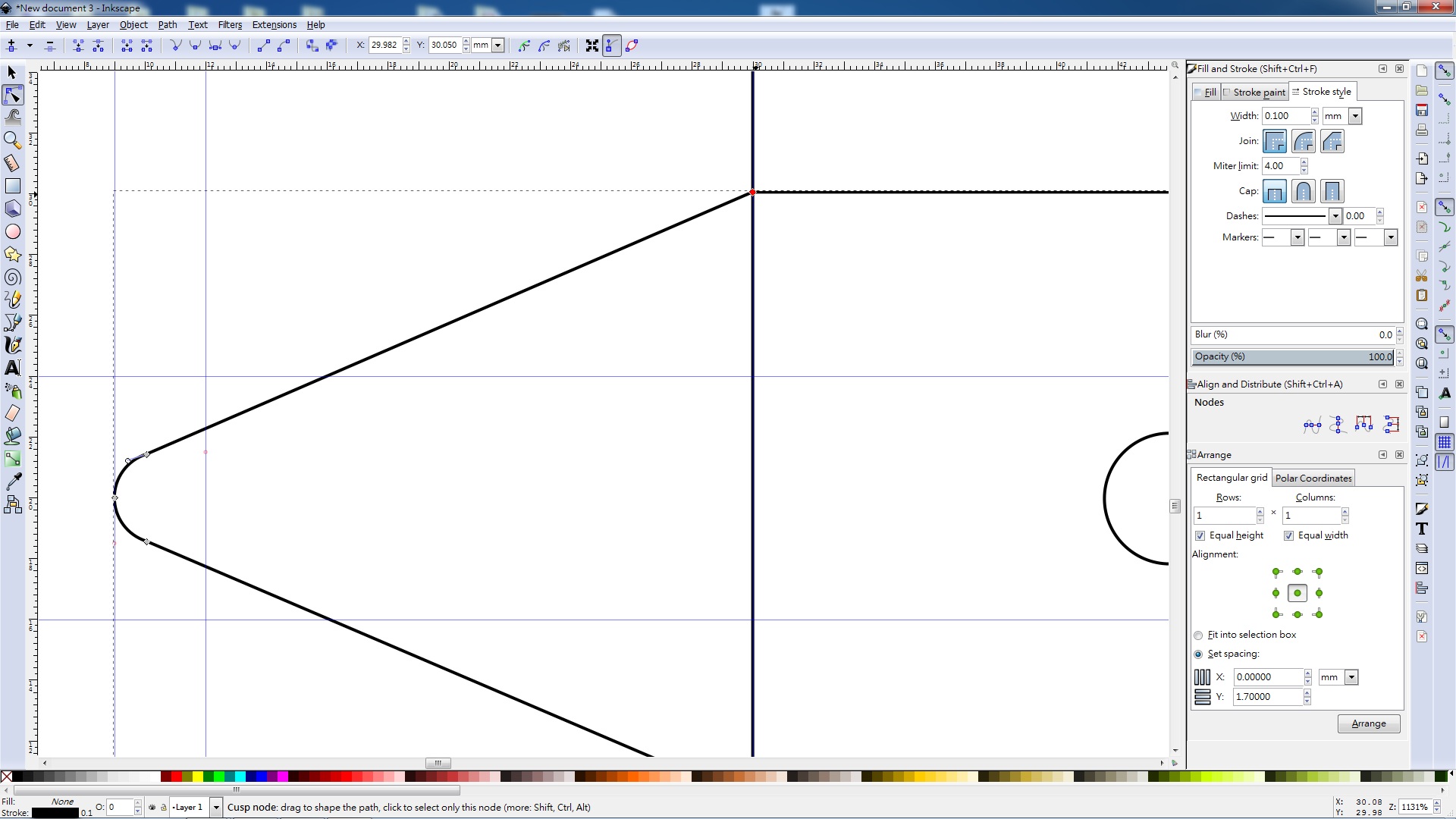This screenshot has height=819, width=1456.
Task: Click the Arrange button
Action: 1368,723
